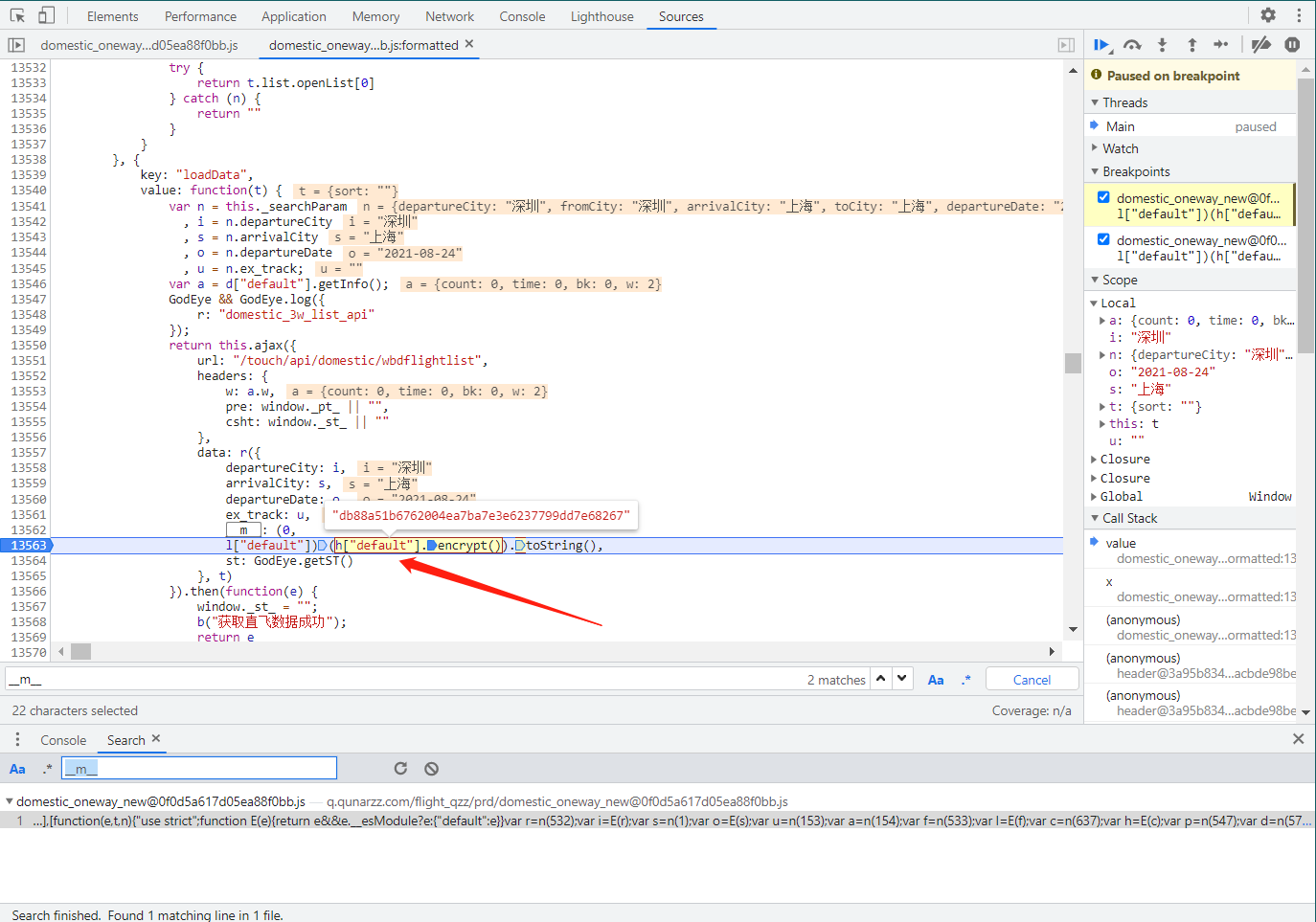Focus the Search drawer query field
The image size is (1316, 922).
199,768
